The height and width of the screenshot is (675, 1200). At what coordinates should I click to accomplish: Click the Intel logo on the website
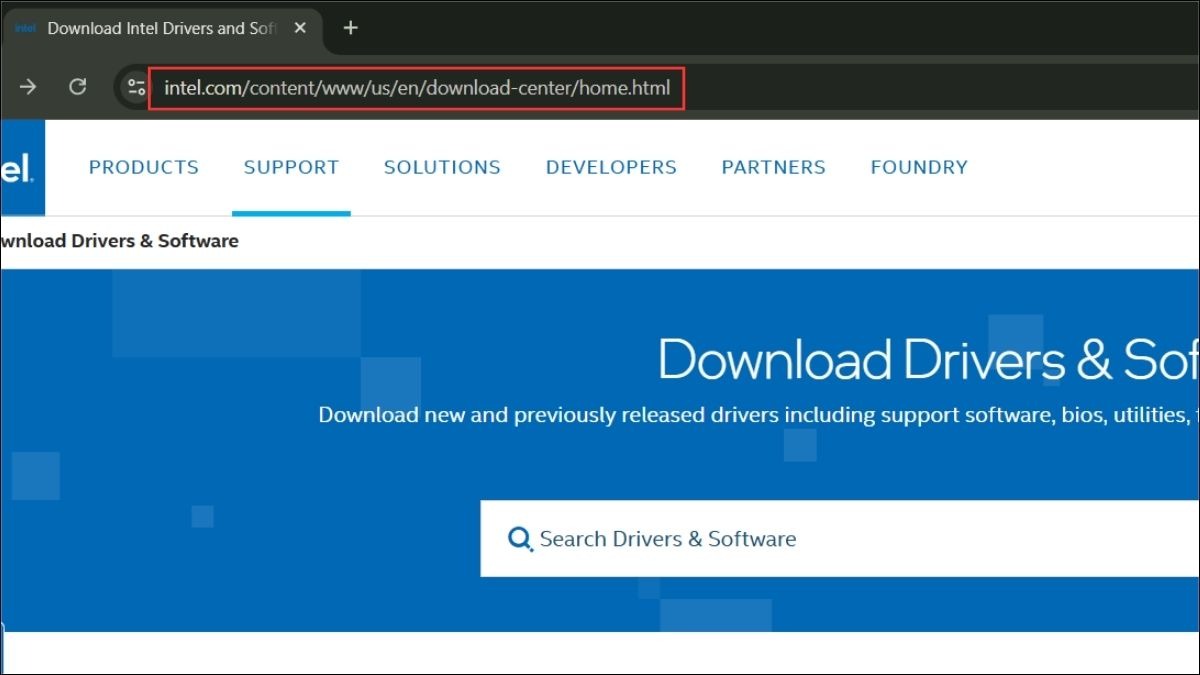pos(22,167)
